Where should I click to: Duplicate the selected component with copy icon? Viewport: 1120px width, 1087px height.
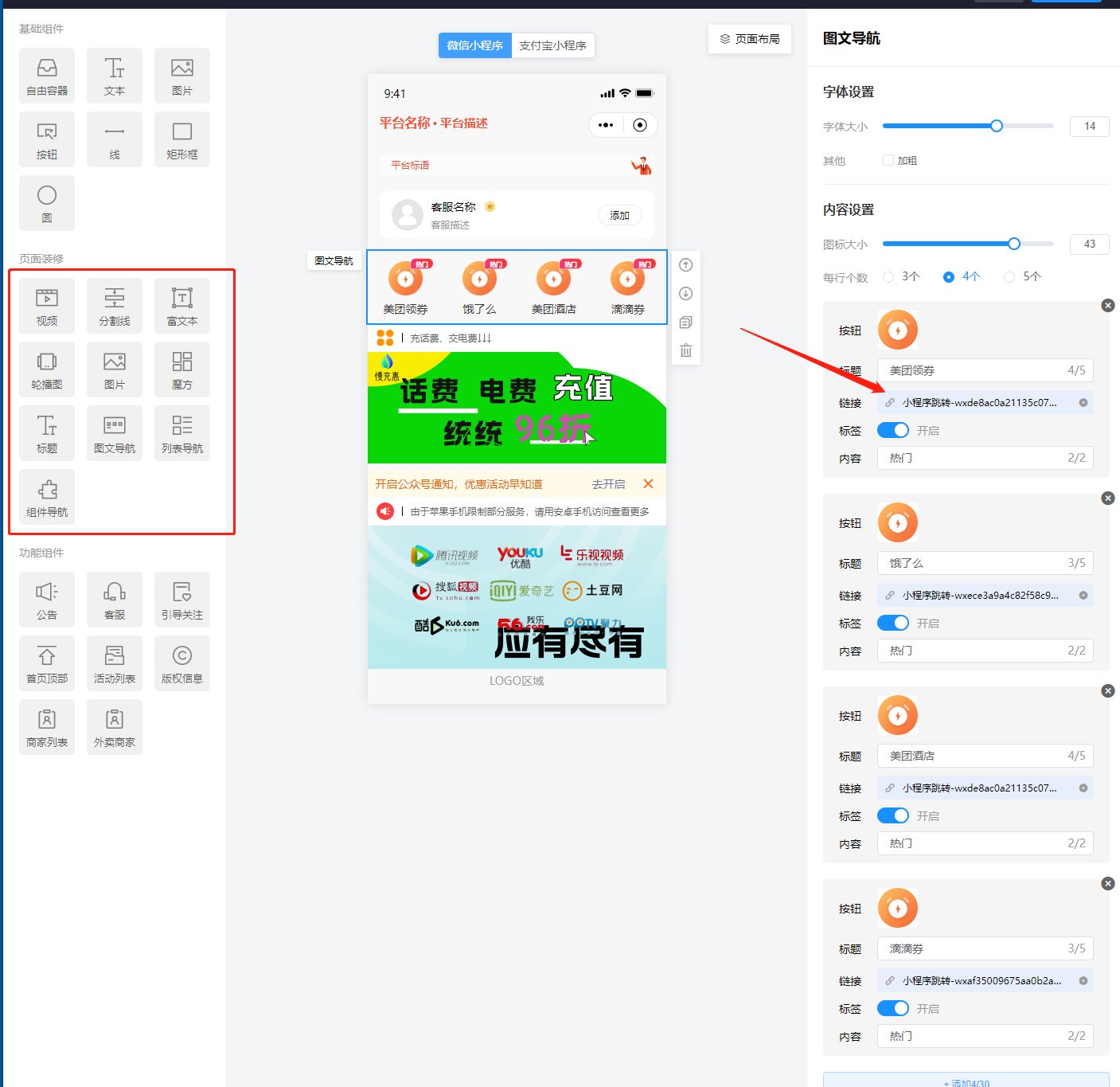click(x=685, y=323)
